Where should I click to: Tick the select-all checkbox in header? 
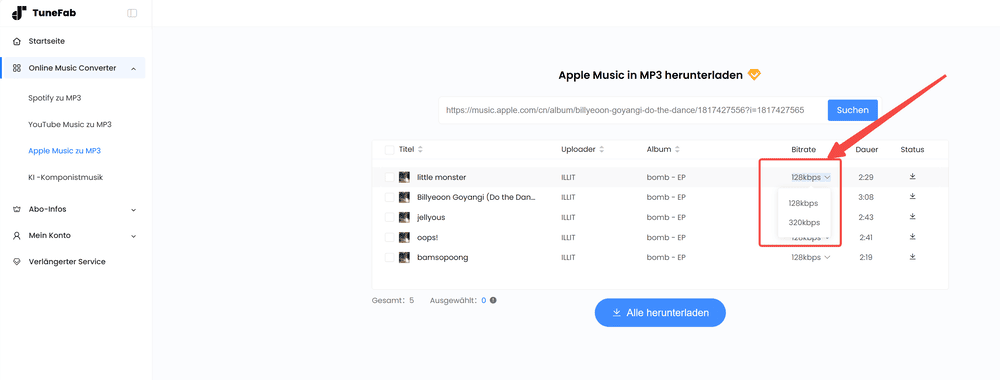point(390,150)
